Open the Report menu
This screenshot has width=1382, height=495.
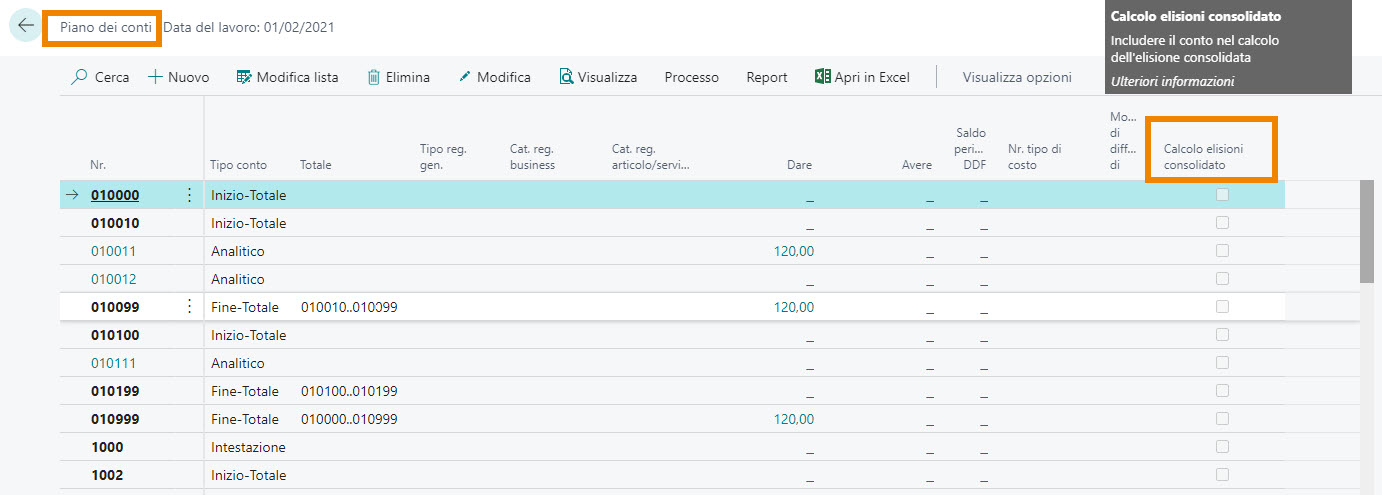point(766,77)
